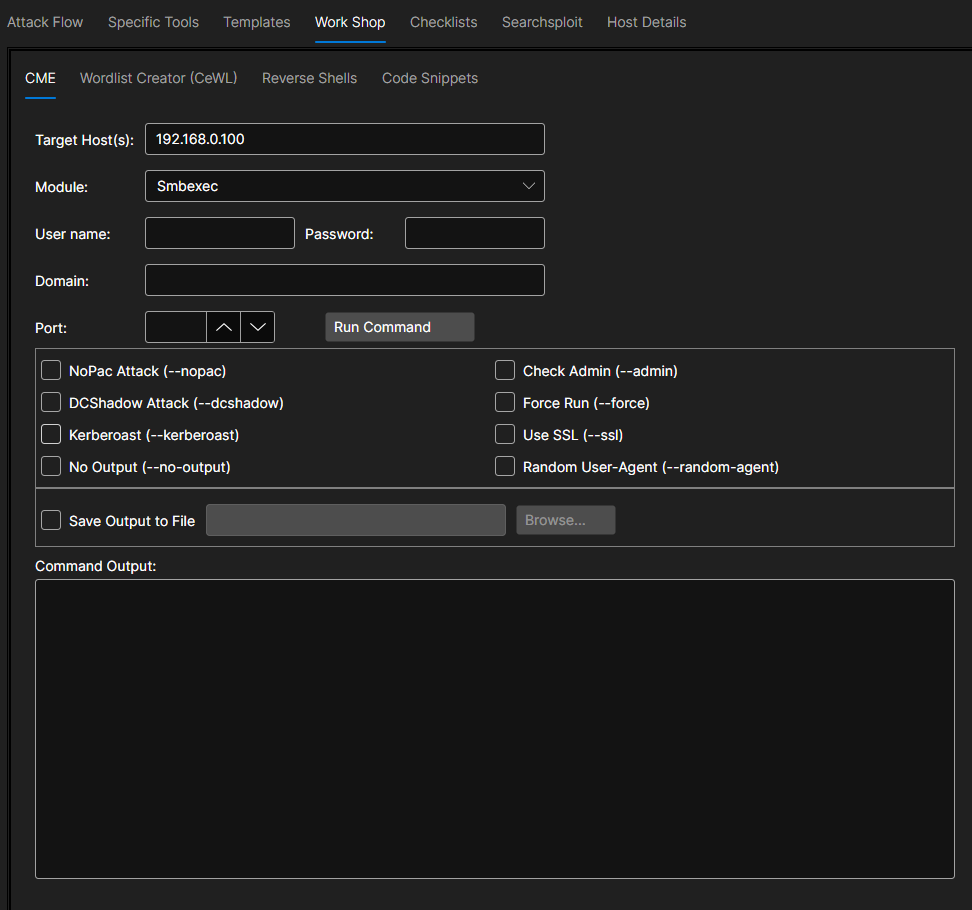Viewport: 972px width, 910px height.
Task: Enable the NoPac Attack checkbox
Action: (51, 371)
